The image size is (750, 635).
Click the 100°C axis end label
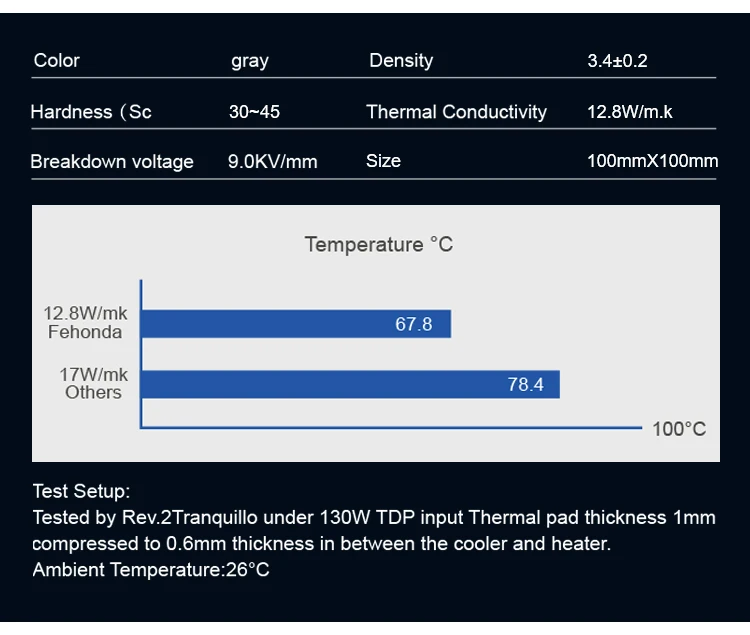(679, 429)
